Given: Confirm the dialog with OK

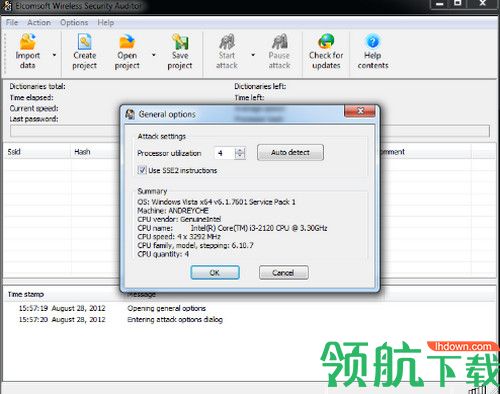Looking at the screenshot, I should (215, 273).
